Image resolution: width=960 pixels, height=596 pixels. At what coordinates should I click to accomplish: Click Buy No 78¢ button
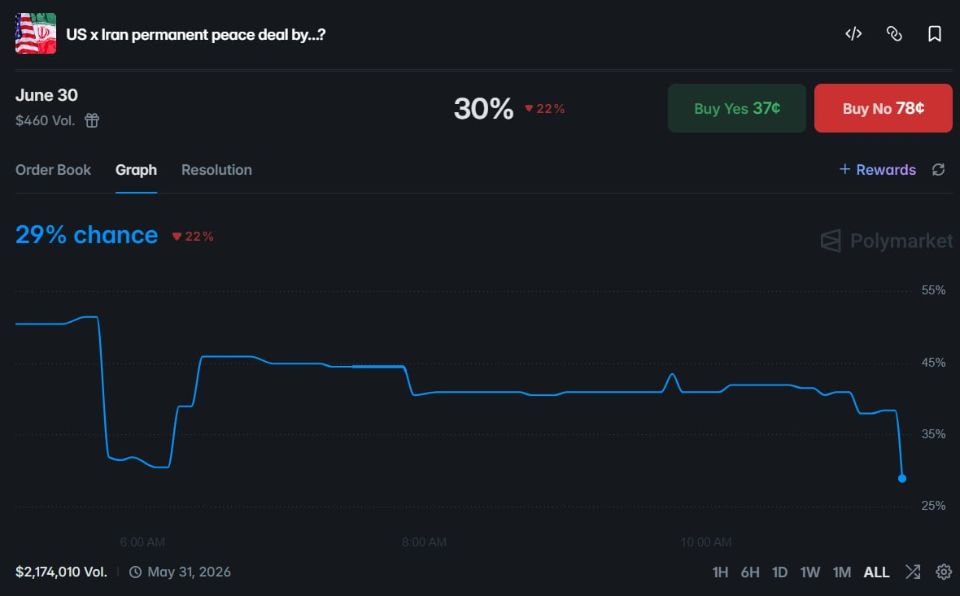click(x=883, y=108)
